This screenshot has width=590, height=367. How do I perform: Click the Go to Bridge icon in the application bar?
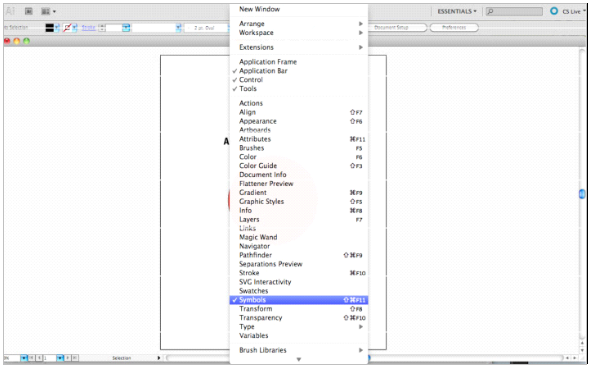tap(29, 11)
